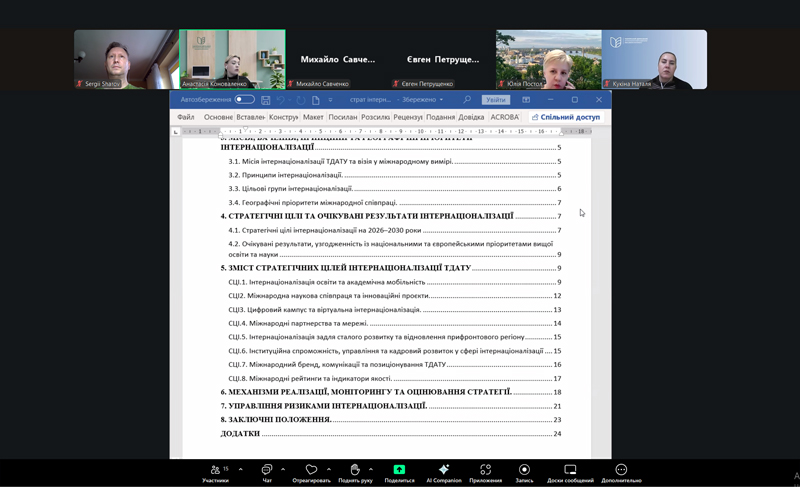Switch to the Посилання ribbon tab

tap(343, 117)
